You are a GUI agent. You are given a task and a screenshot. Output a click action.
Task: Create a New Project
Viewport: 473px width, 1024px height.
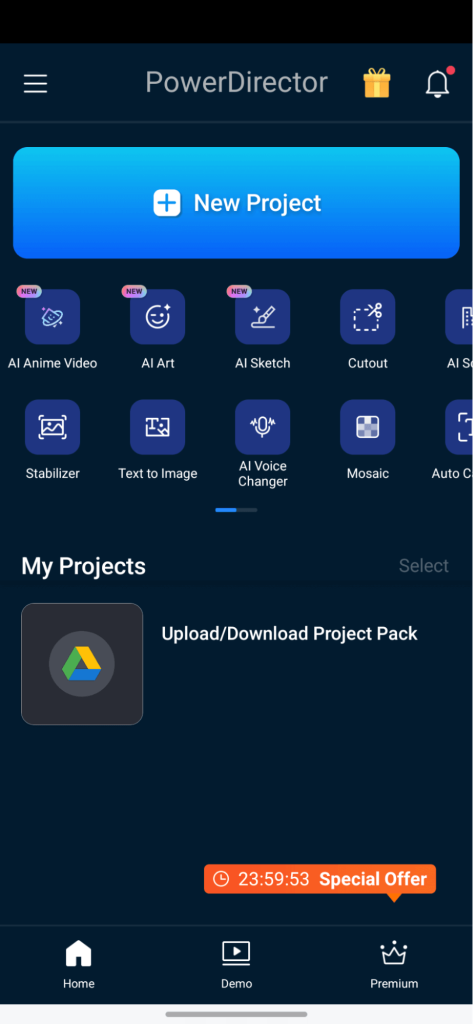tap(236, 202)
